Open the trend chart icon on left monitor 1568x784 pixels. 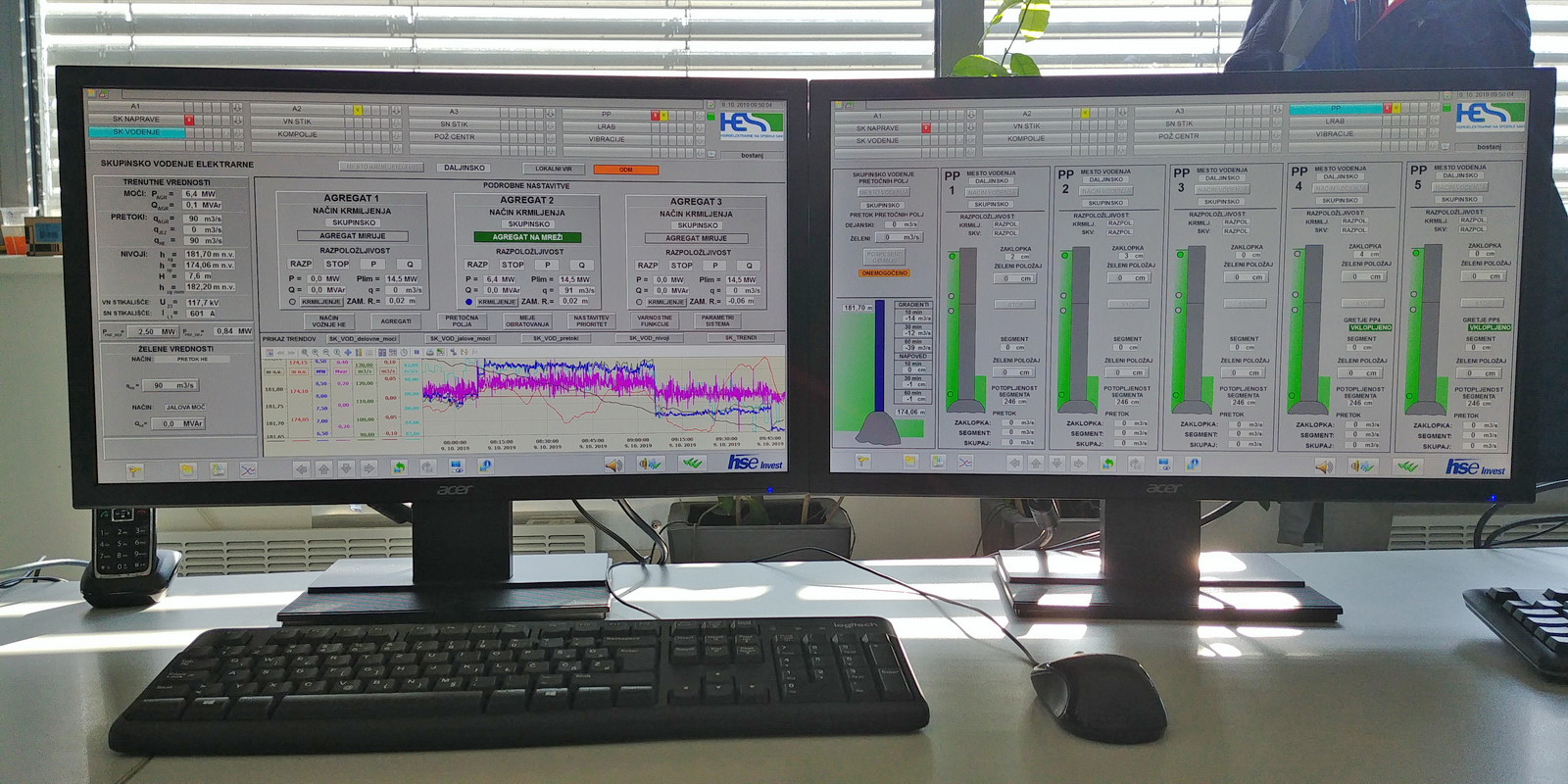click(x=248, y=470)
